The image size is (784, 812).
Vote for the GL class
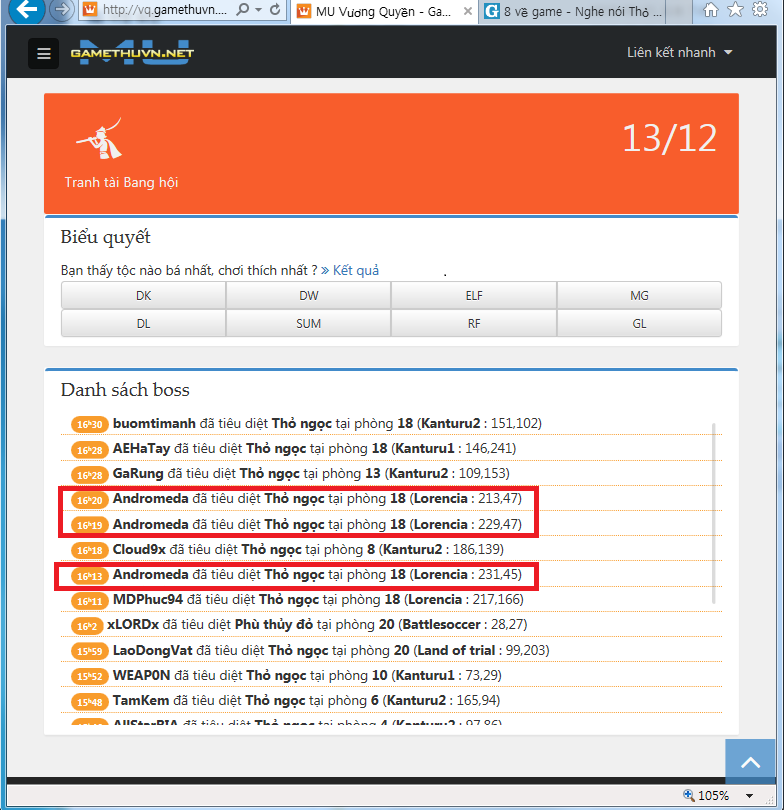point(639,324)
